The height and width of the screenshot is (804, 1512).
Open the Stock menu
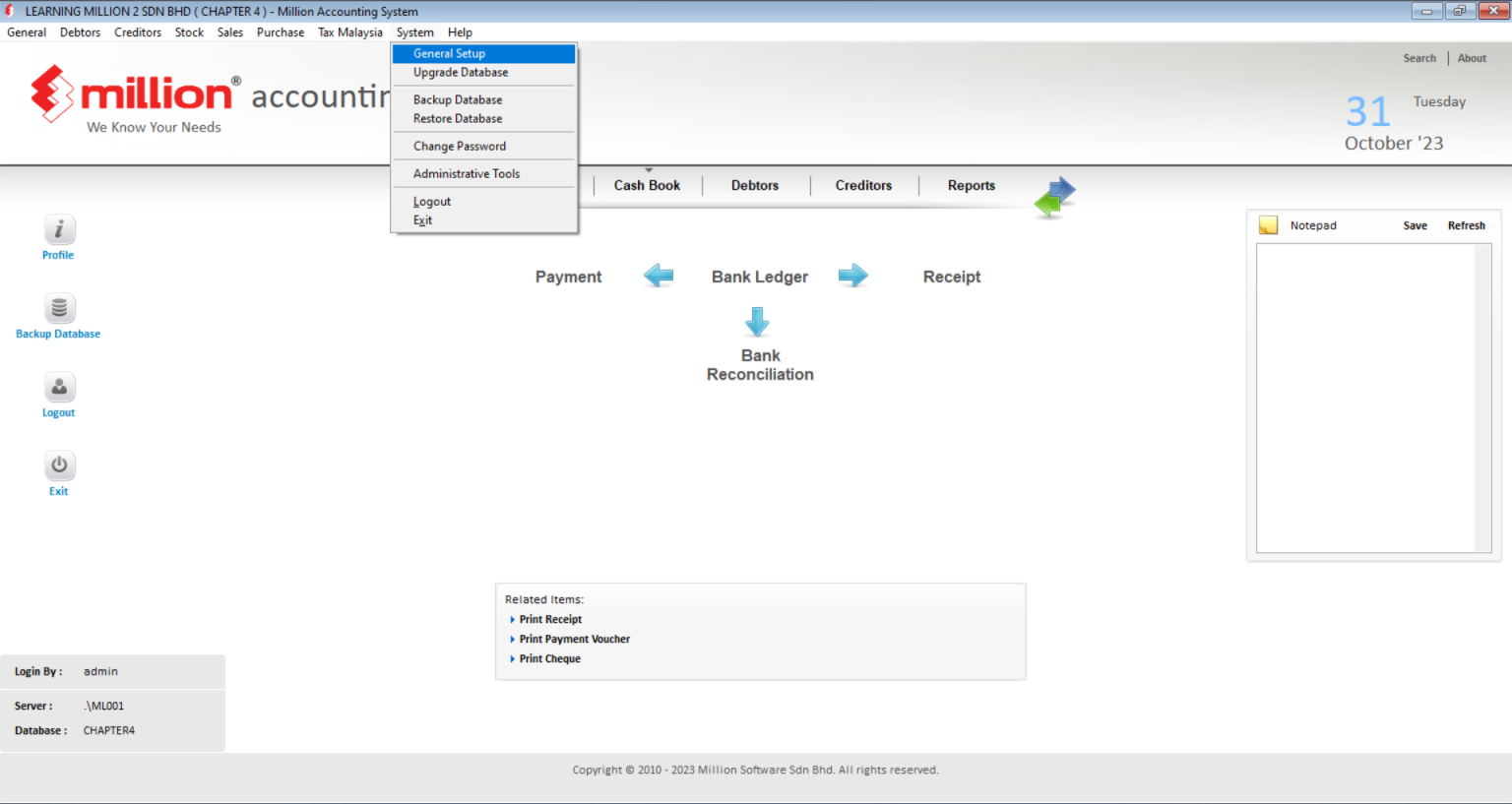coord(189,32)
